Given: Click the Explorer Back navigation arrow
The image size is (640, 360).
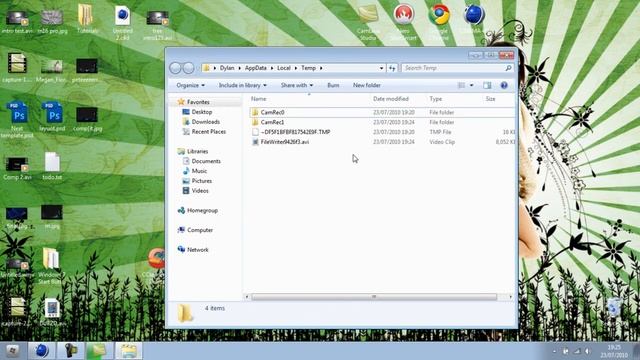Looking at the screenshot, I should (175, 68).
